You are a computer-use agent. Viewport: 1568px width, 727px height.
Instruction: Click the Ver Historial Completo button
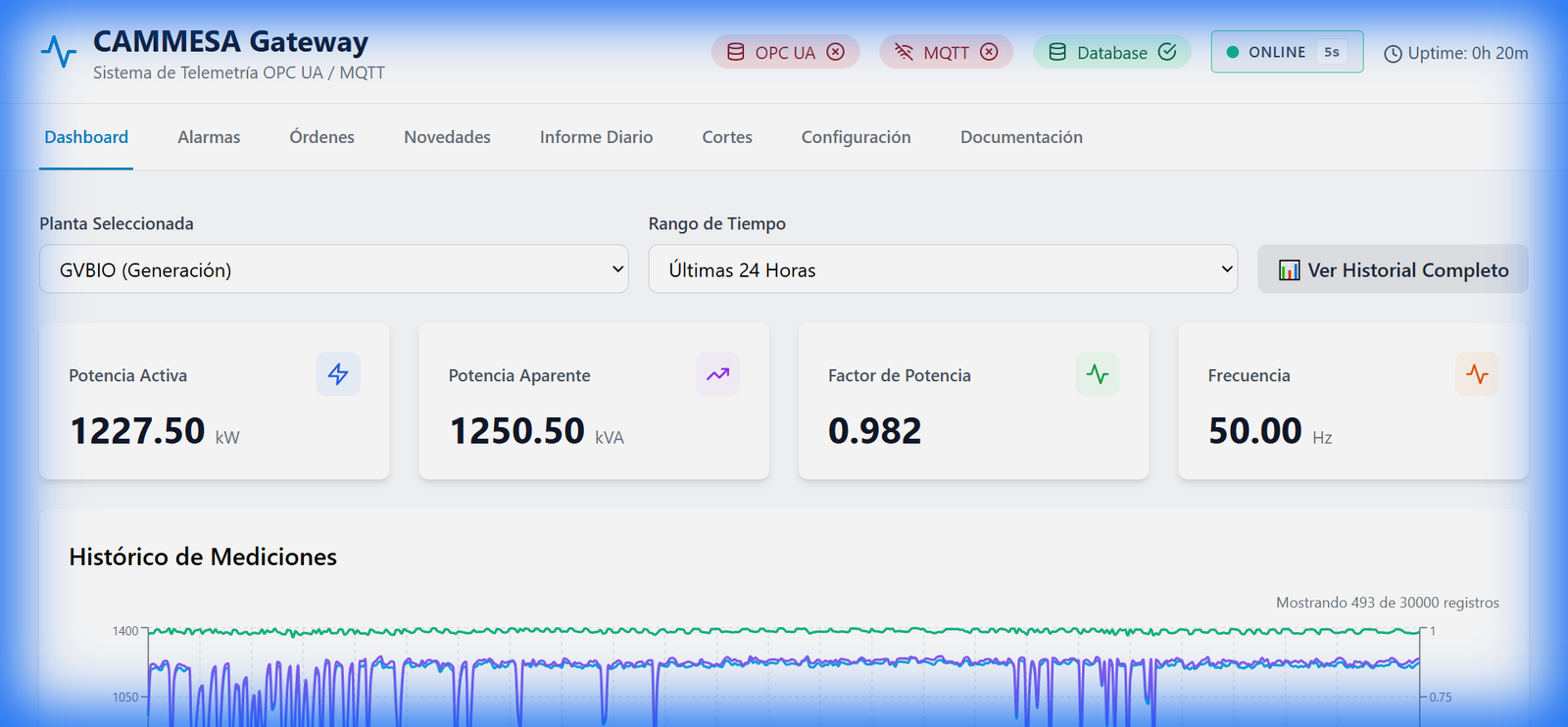click(1393, 269)
